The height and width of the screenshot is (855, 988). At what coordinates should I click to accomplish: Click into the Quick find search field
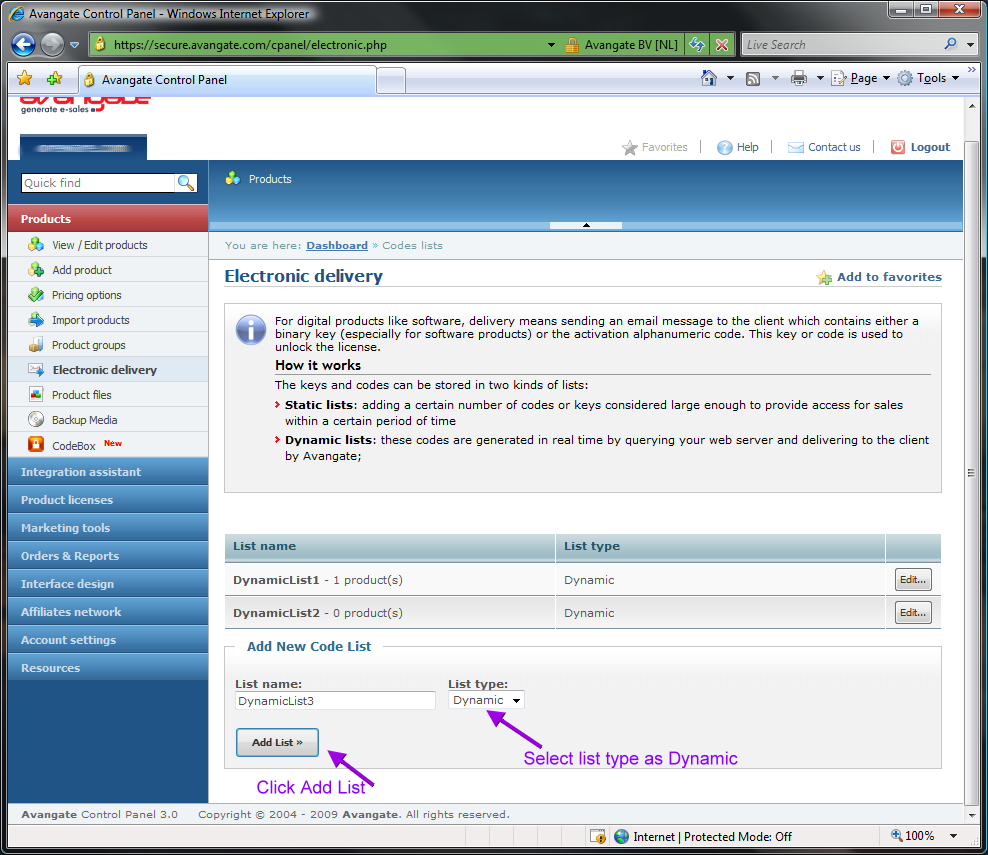(98, 183)
